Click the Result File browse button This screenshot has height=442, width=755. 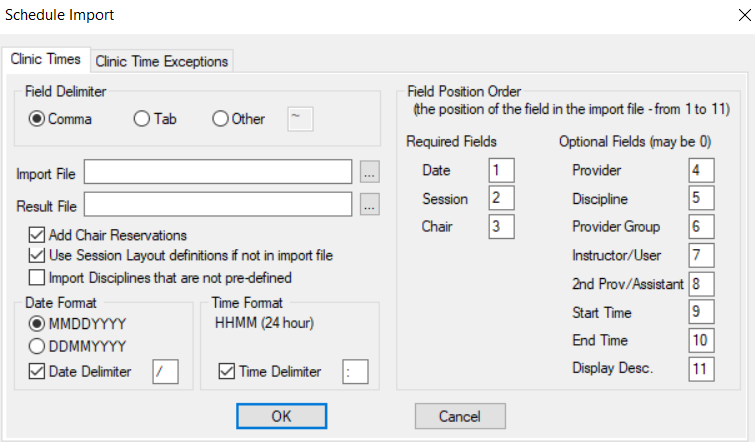coord(370,205)
